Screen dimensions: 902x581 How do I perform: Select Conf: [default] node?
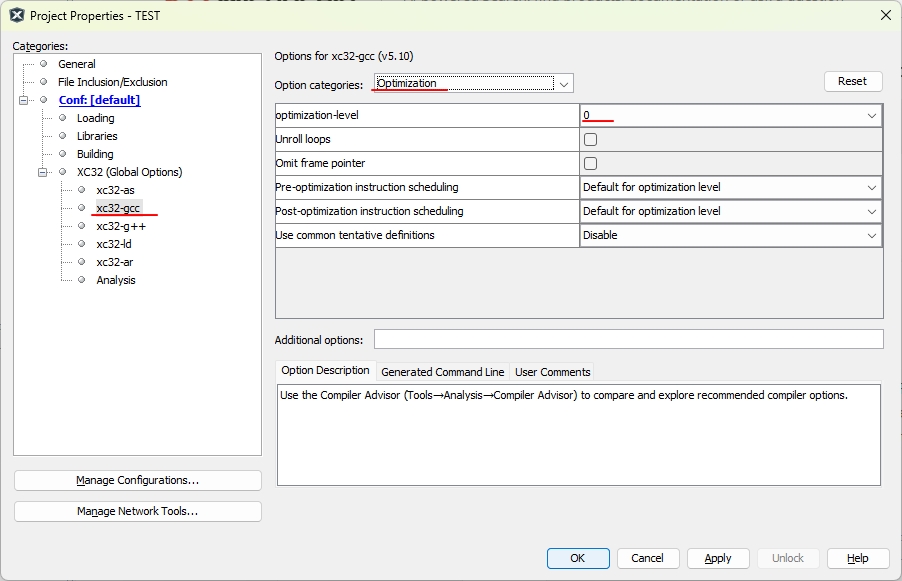99,100
